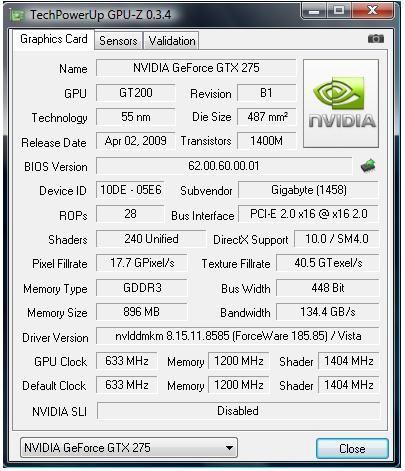
Task: Click the 'Texture Fillrate' label
Action: (x=236, y=264)
